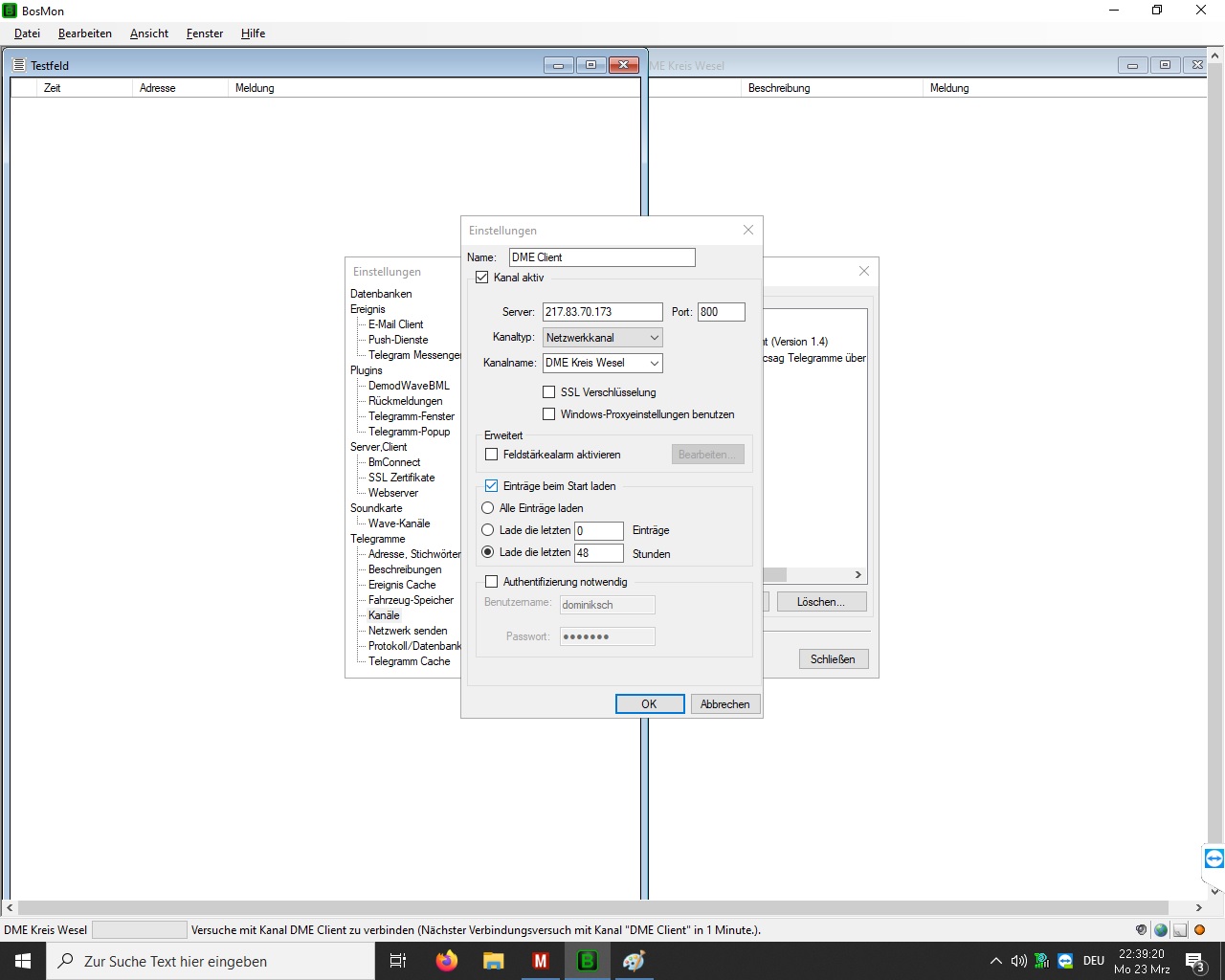This screenshot has height=980, width=1225.
Task: Select Webserver in settings tree
Action: point(393,493)
